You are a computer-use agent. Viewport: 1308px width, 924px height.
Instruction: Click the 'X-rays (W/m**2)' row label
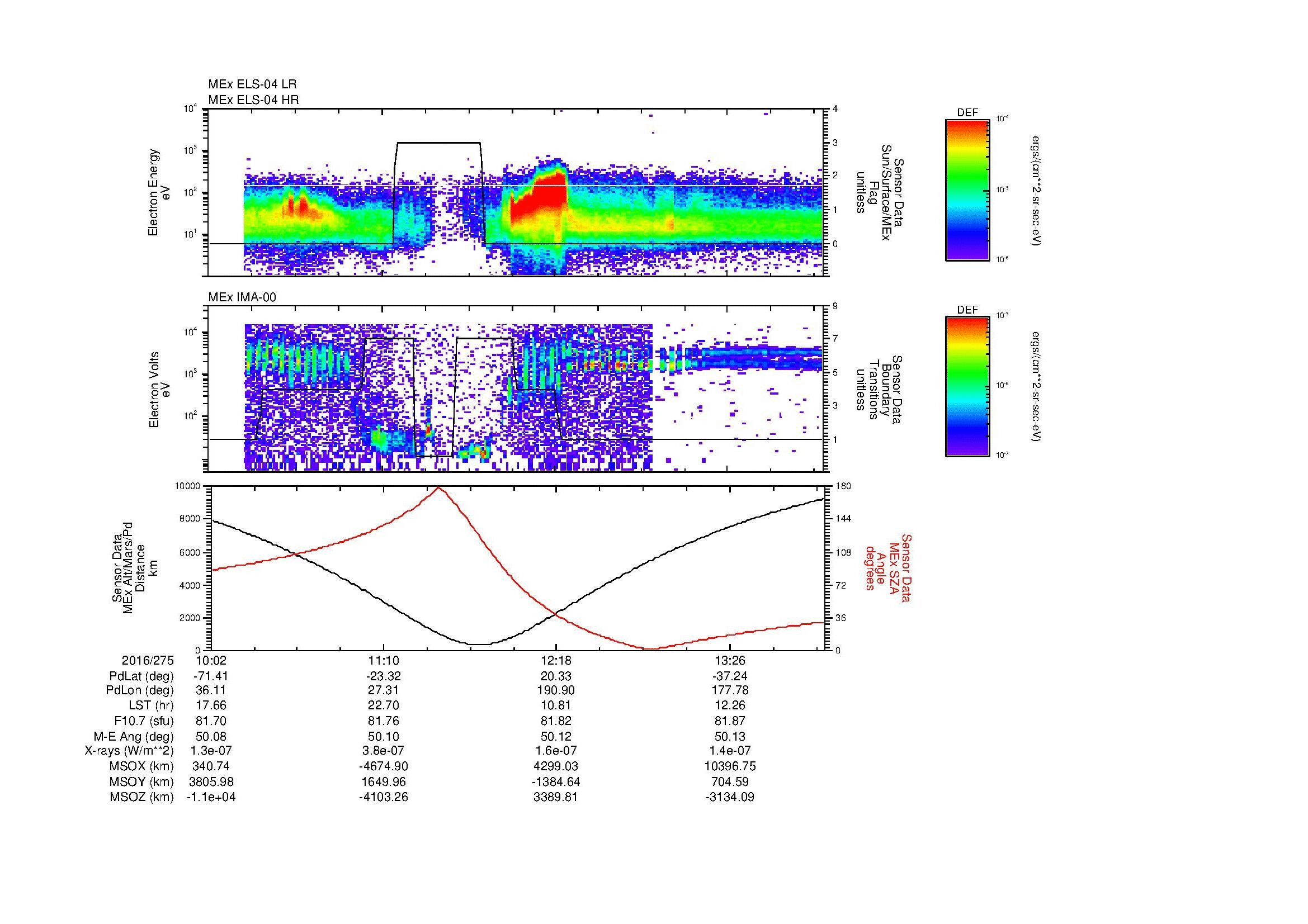coord(129,751)
